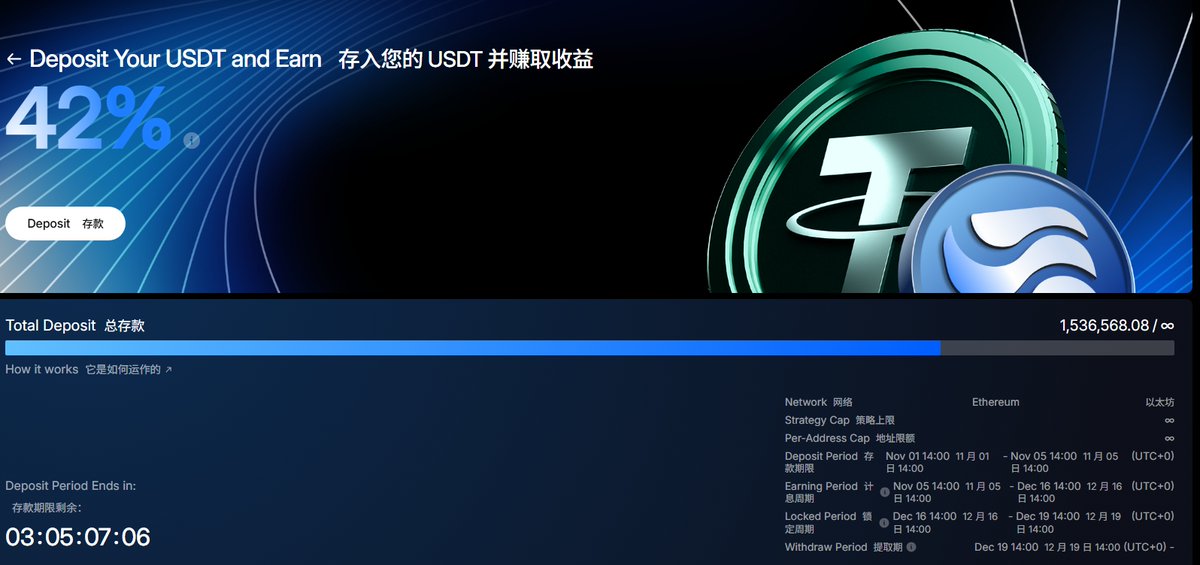Click the Deposit button
Viewport: 1200px width, 565px height.
point(65,224)
